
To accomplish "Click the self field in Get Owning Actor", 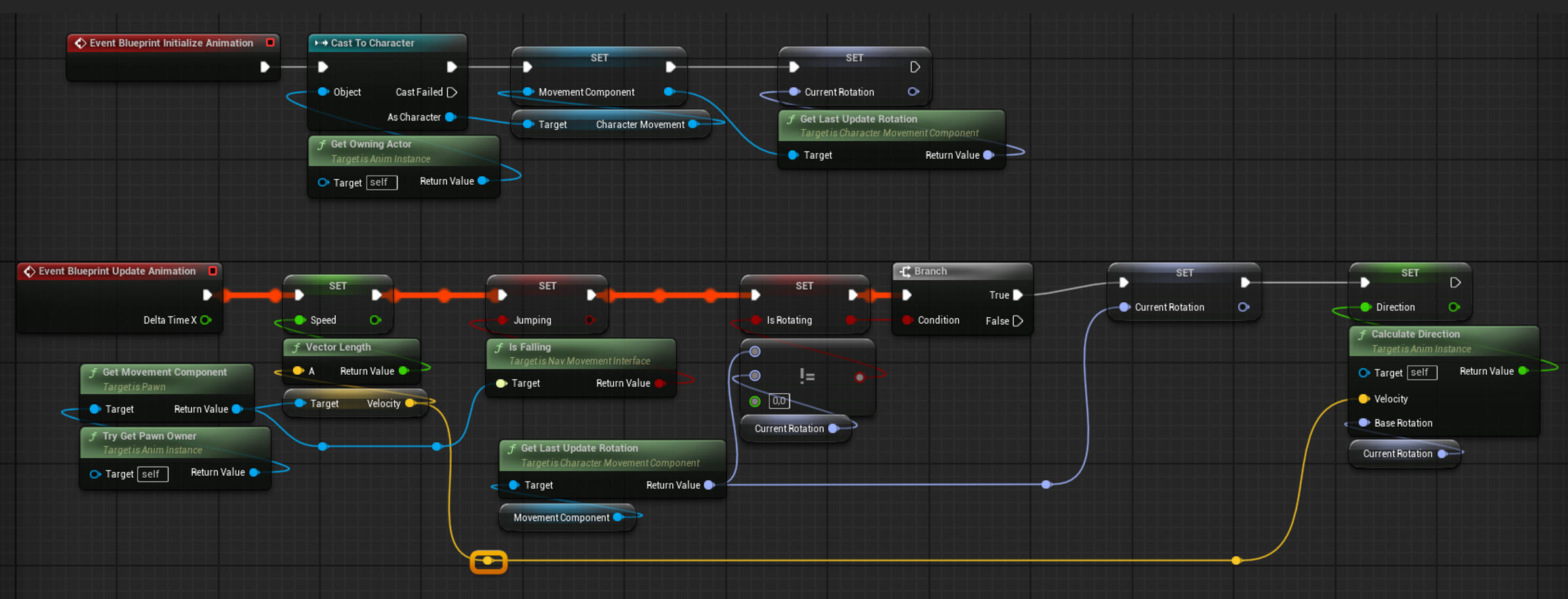I will [x=382, y=182].
